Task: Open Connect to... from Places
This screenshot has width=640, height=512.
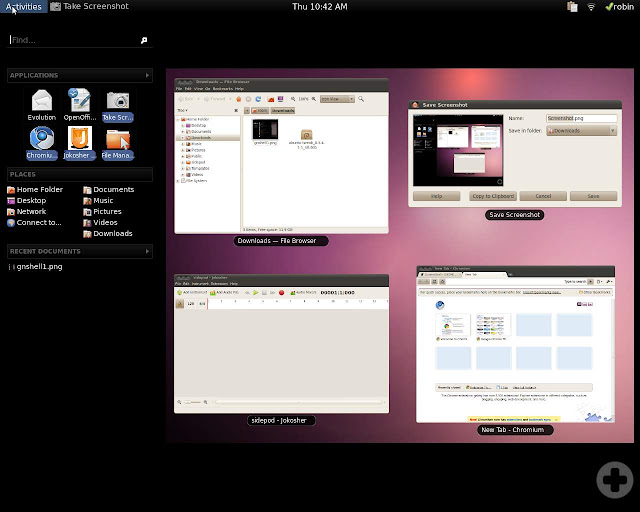Action: pyautogui.click(x=34, y=223)
